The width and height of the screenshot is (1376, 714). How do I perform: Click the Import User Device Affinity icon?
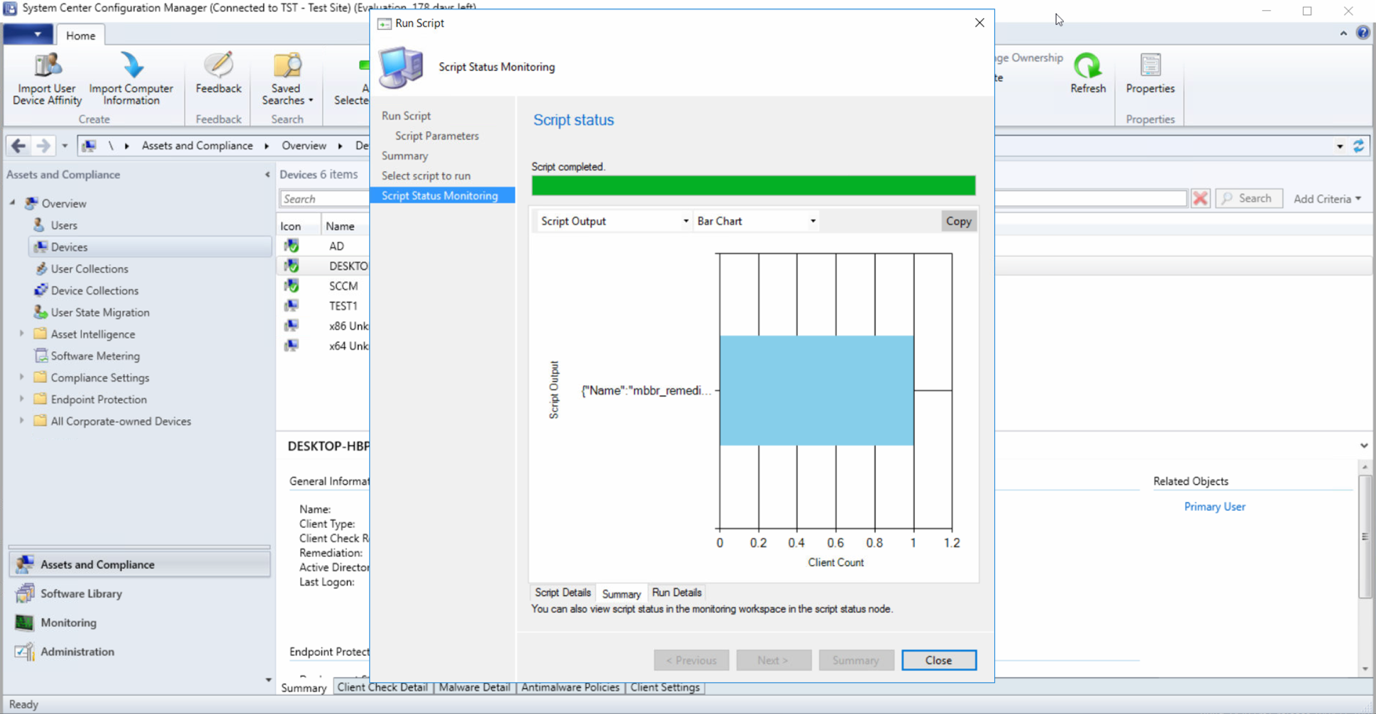coord(47,66)
